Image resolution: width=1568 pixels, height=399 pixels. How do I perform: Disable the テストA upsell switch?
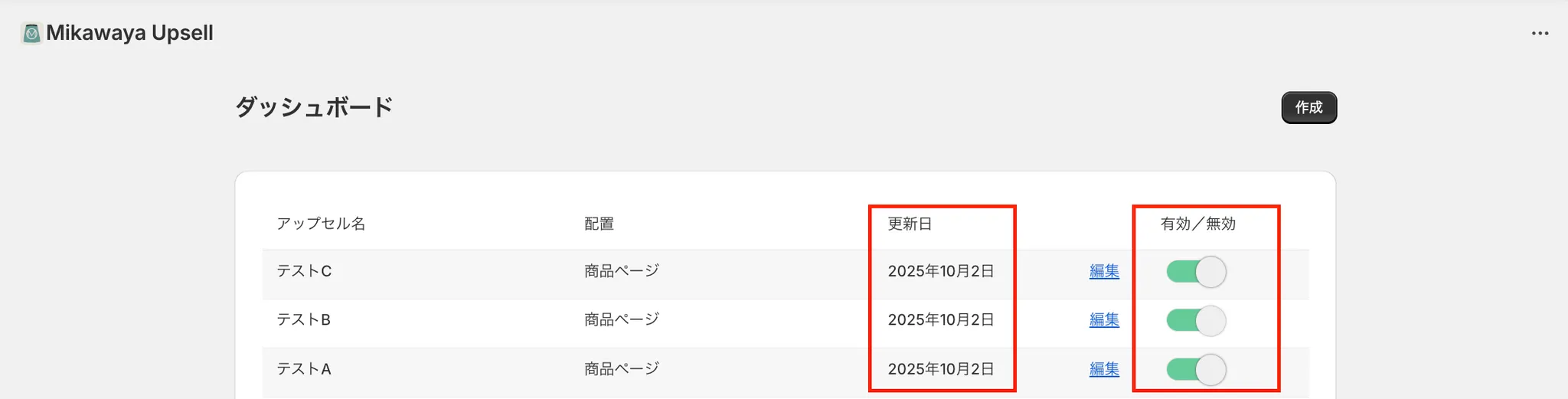point(1196,370)
